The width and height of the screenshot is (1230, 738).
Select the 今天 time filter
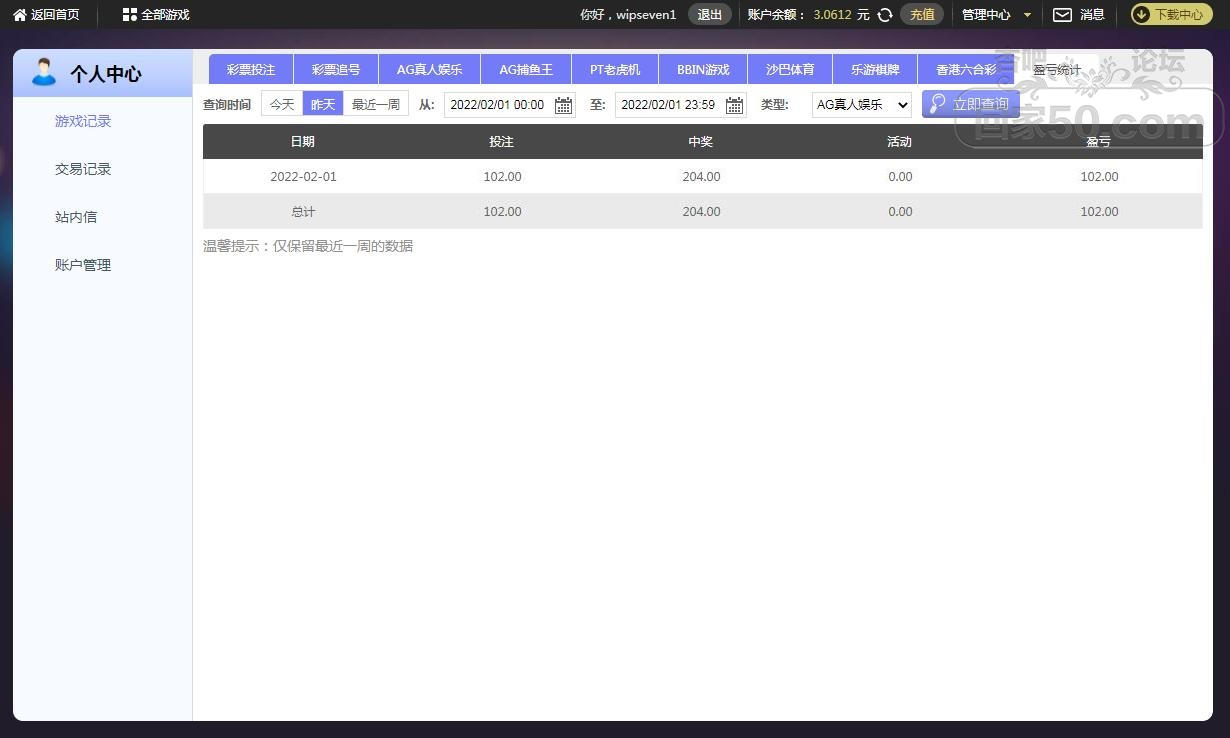point(282,104)
